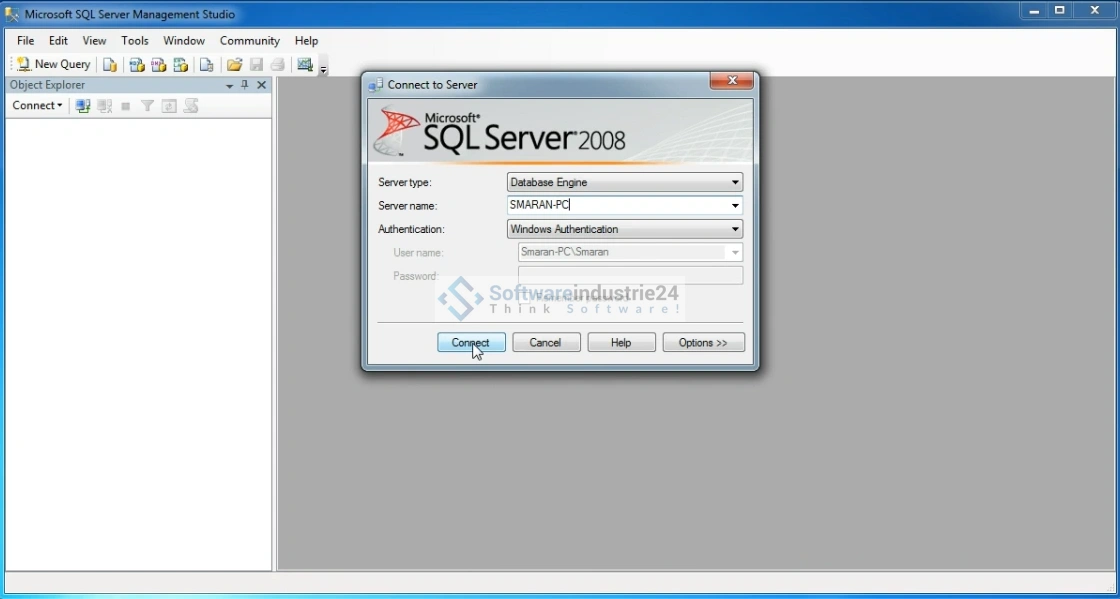The height and width of the screenshot is (599, 1120).
Task: Open the Connect dropdown in Object Explorer
Action: coord(37,106)
